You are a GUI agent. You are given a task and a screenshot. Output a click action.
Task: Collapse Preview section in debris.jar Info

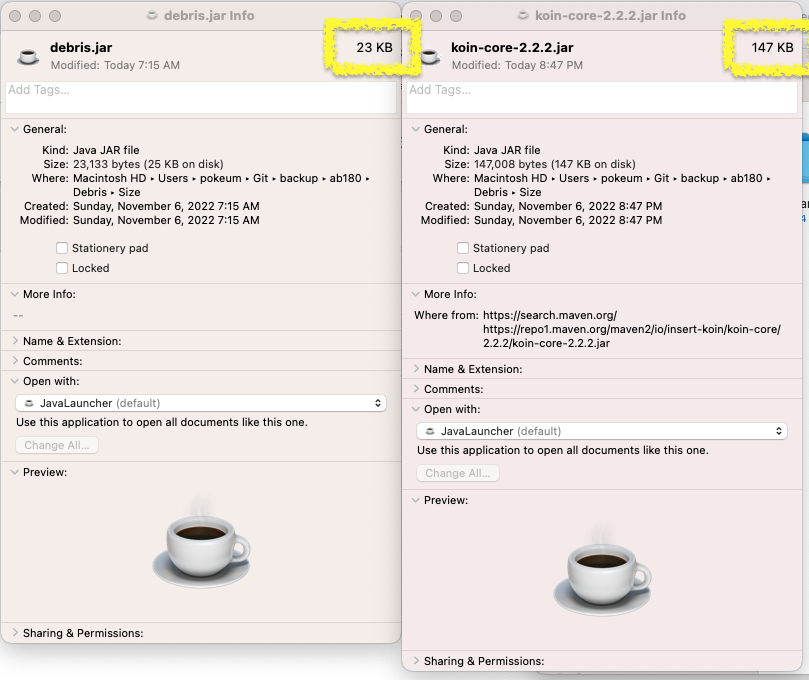14,472
